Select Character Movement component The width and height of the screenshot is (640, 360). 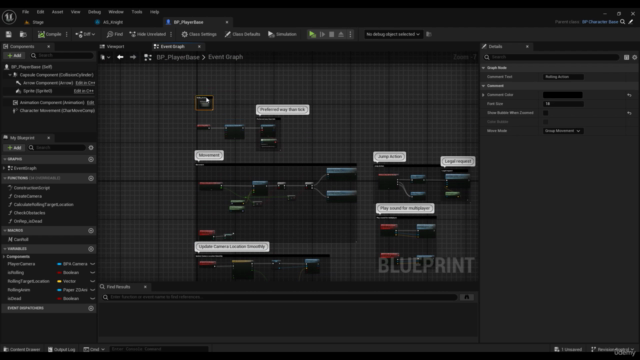coord(57,111)
